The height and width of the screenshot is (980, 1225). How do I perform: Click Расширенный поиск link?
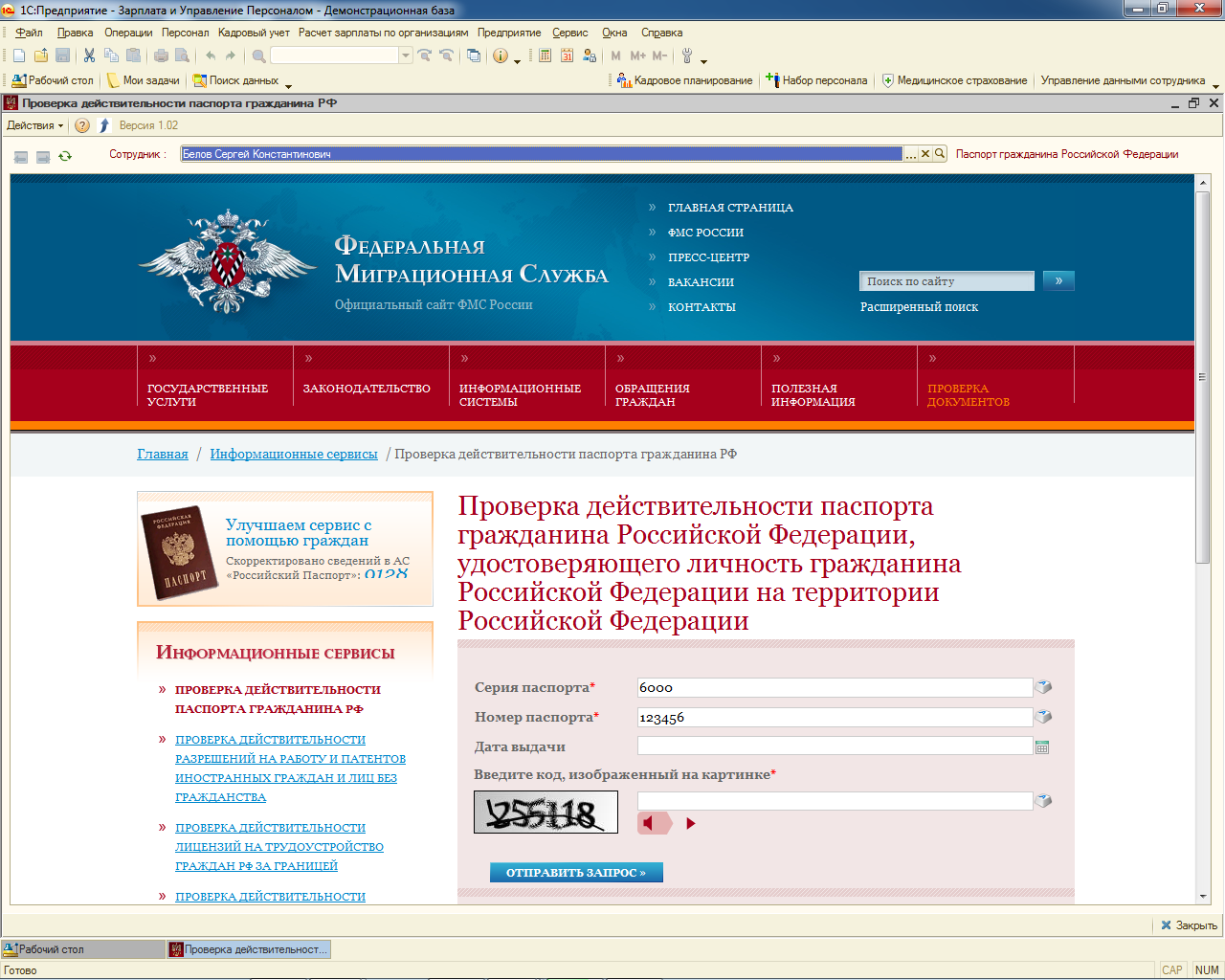(919, 307)
